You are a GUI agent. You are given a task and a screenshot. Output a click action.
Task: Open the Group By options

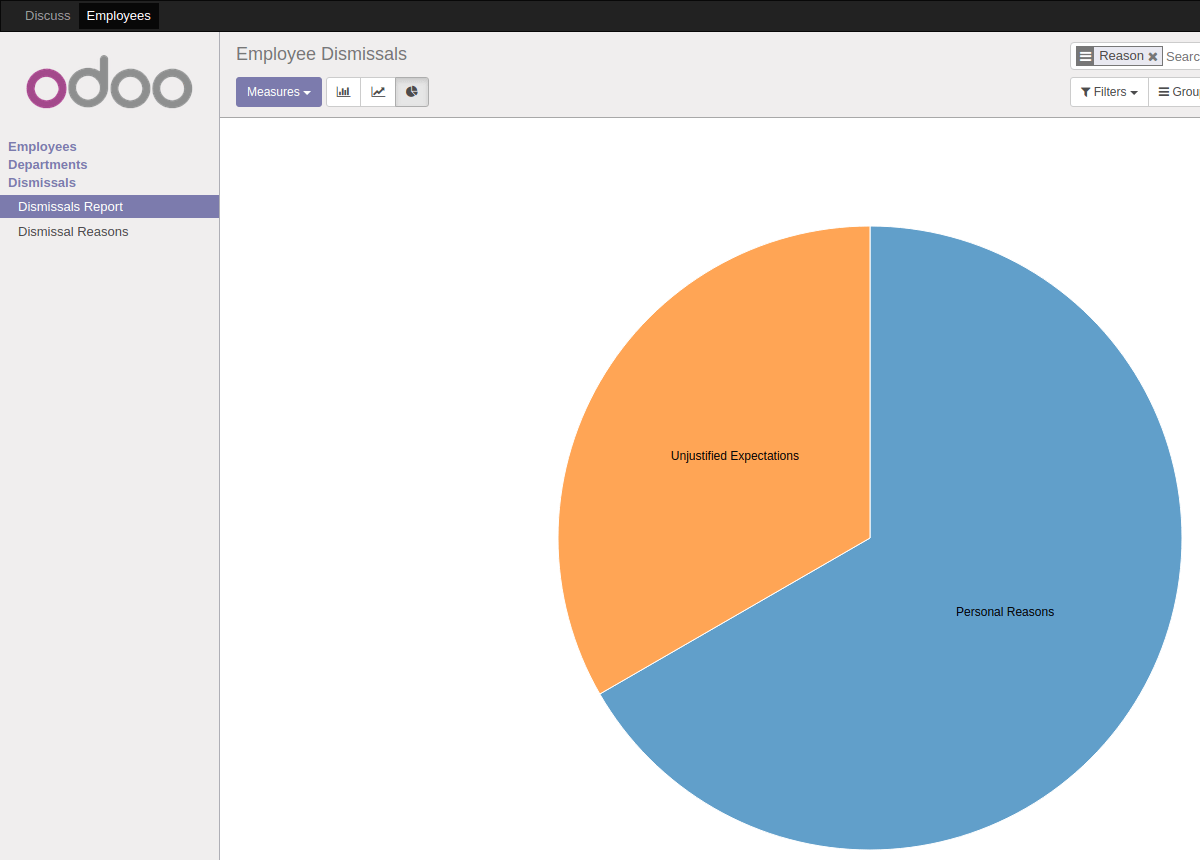(x=1180, y=91)
